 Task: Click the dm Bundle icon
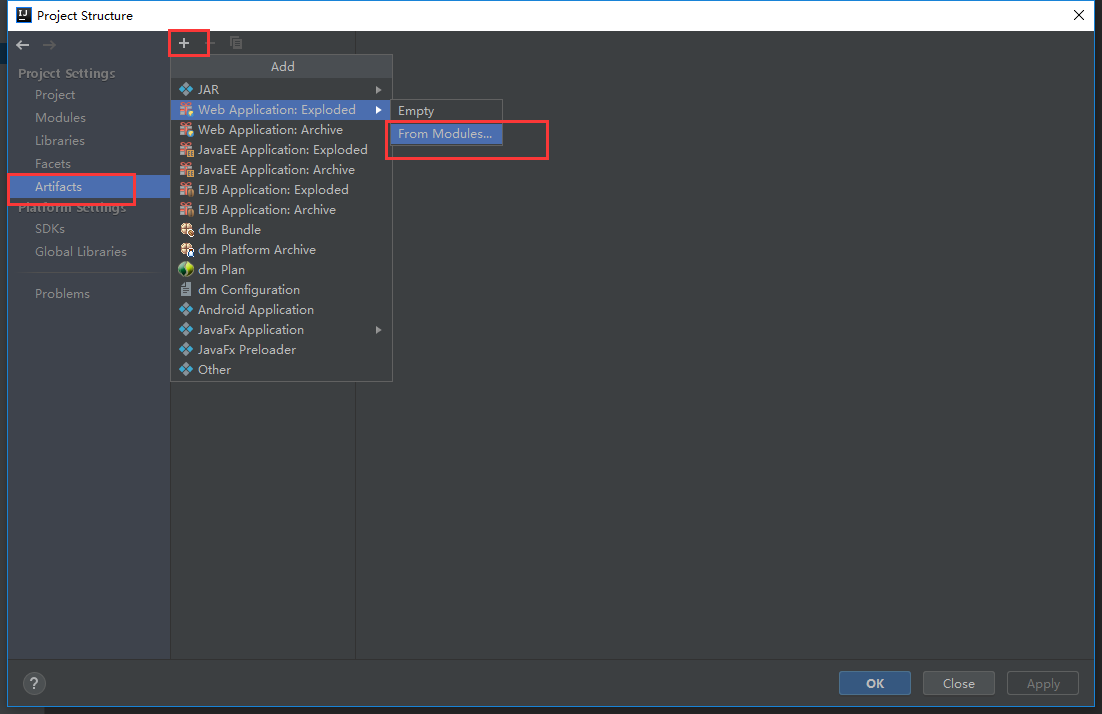(186, 230)
